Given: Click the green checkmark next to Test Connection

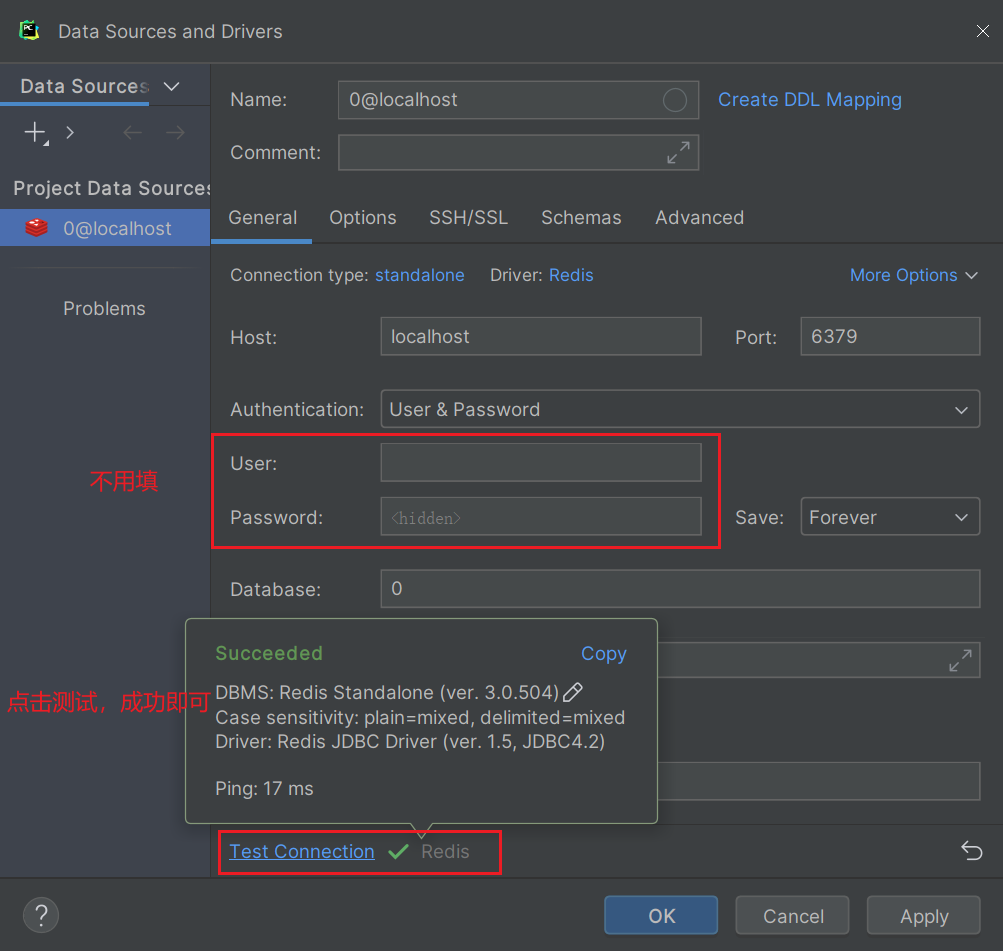Looking at the screenshot, I should 398,851.
